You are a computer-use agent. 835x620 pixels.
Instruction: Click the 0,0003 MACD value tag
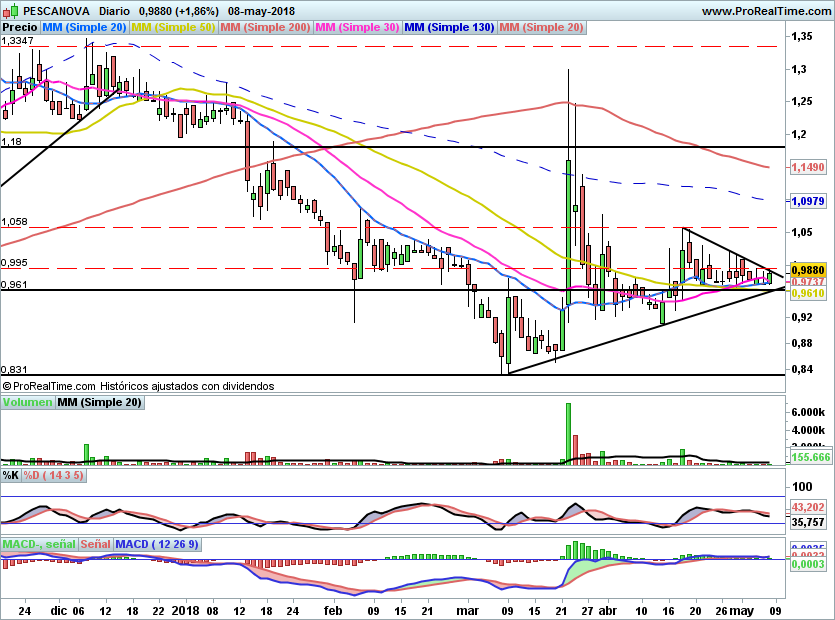(x=807, y=564)
